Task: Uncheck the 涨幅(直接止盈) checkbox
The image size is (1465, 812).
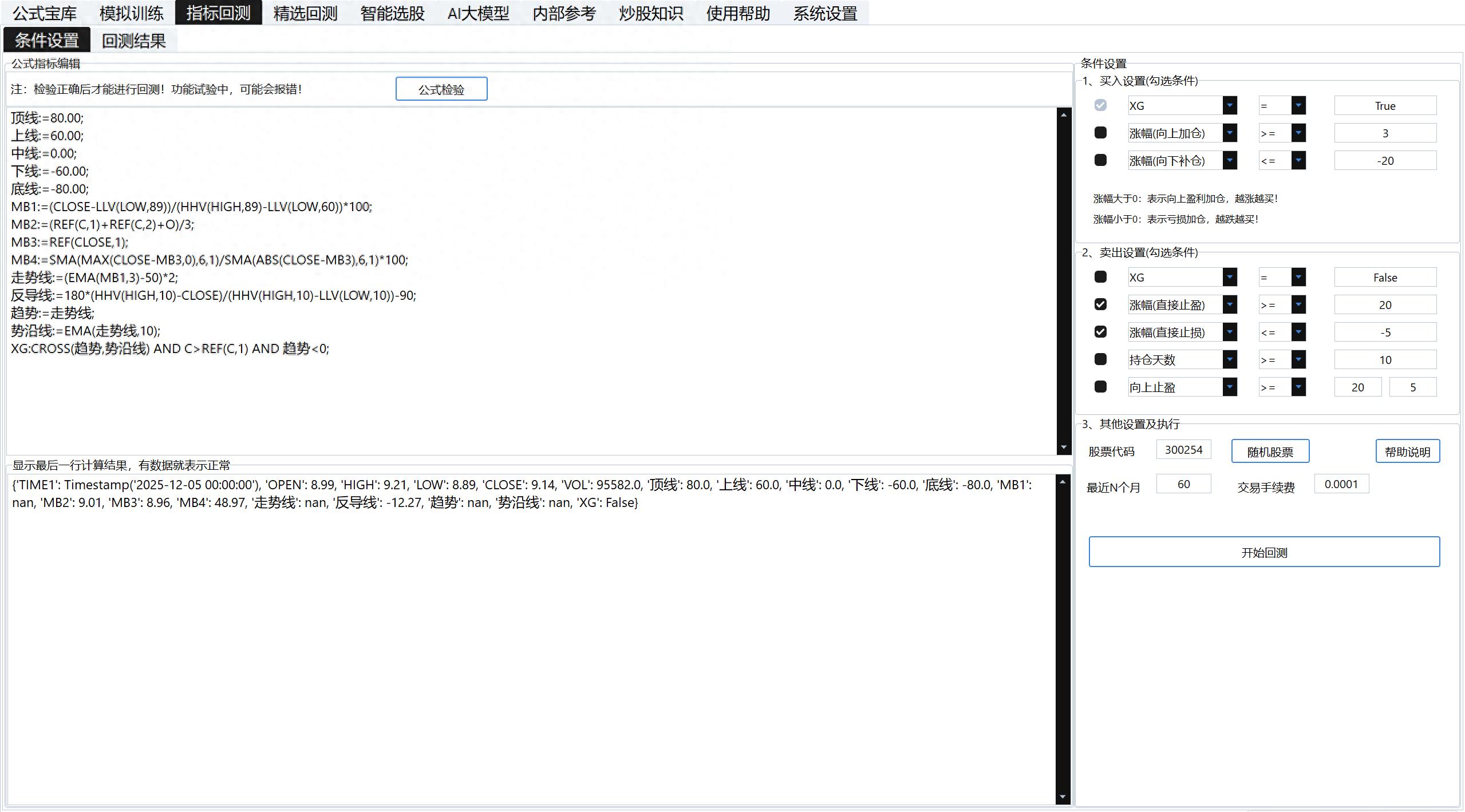Action: pyautogui.click(x=1100, y=304)
